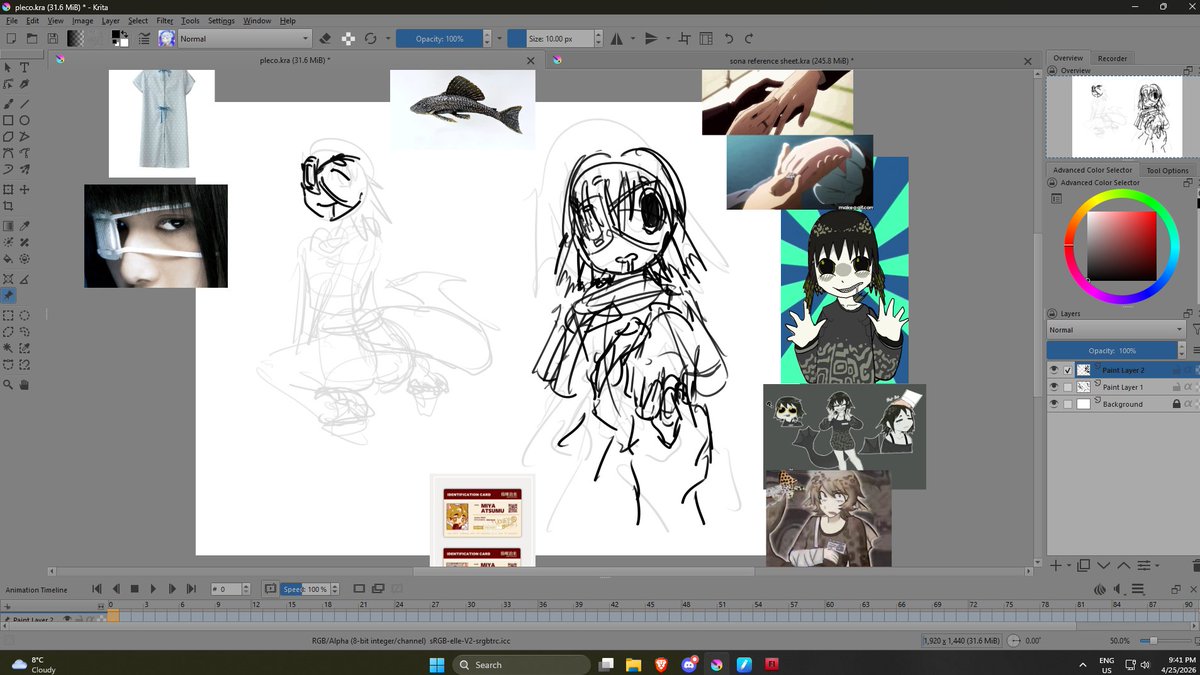Open the brush blending mode Normal dropdown

(x=244, y=39)
